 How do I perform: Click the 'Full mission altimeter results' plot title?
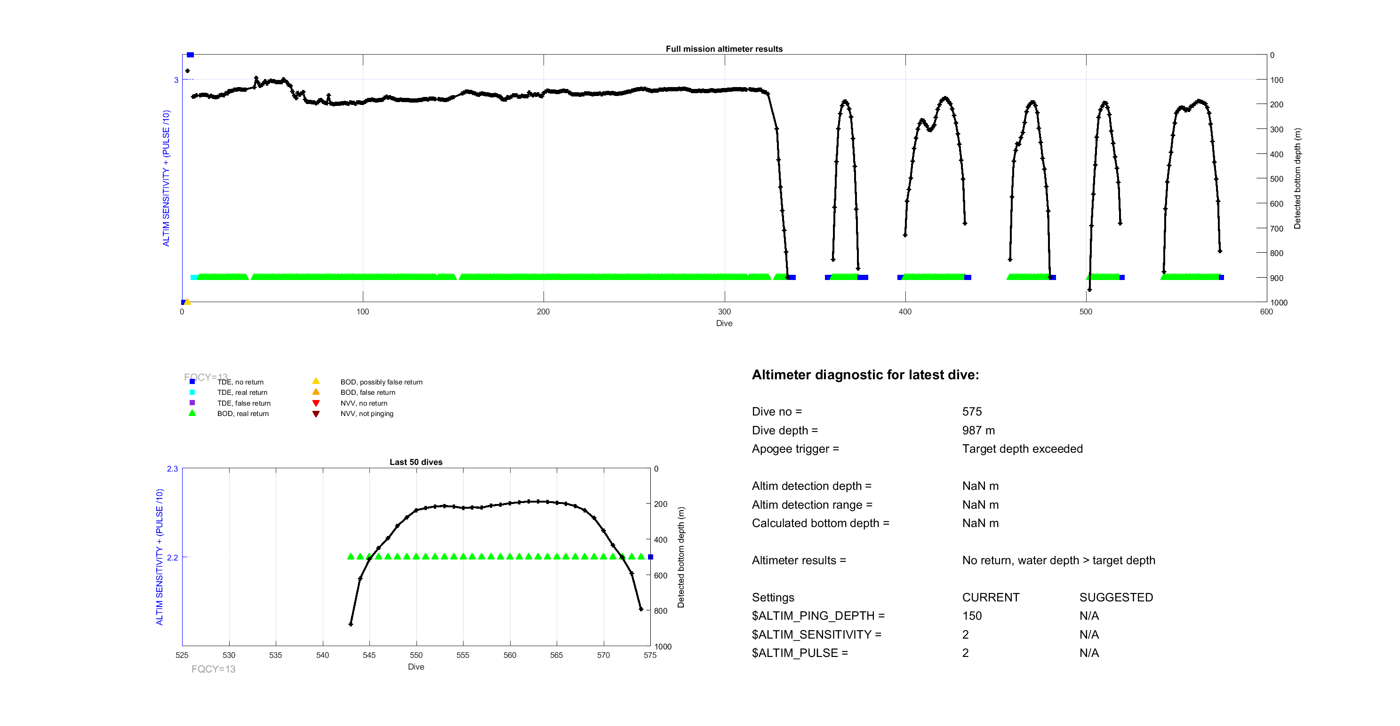(x=724, y=48)
